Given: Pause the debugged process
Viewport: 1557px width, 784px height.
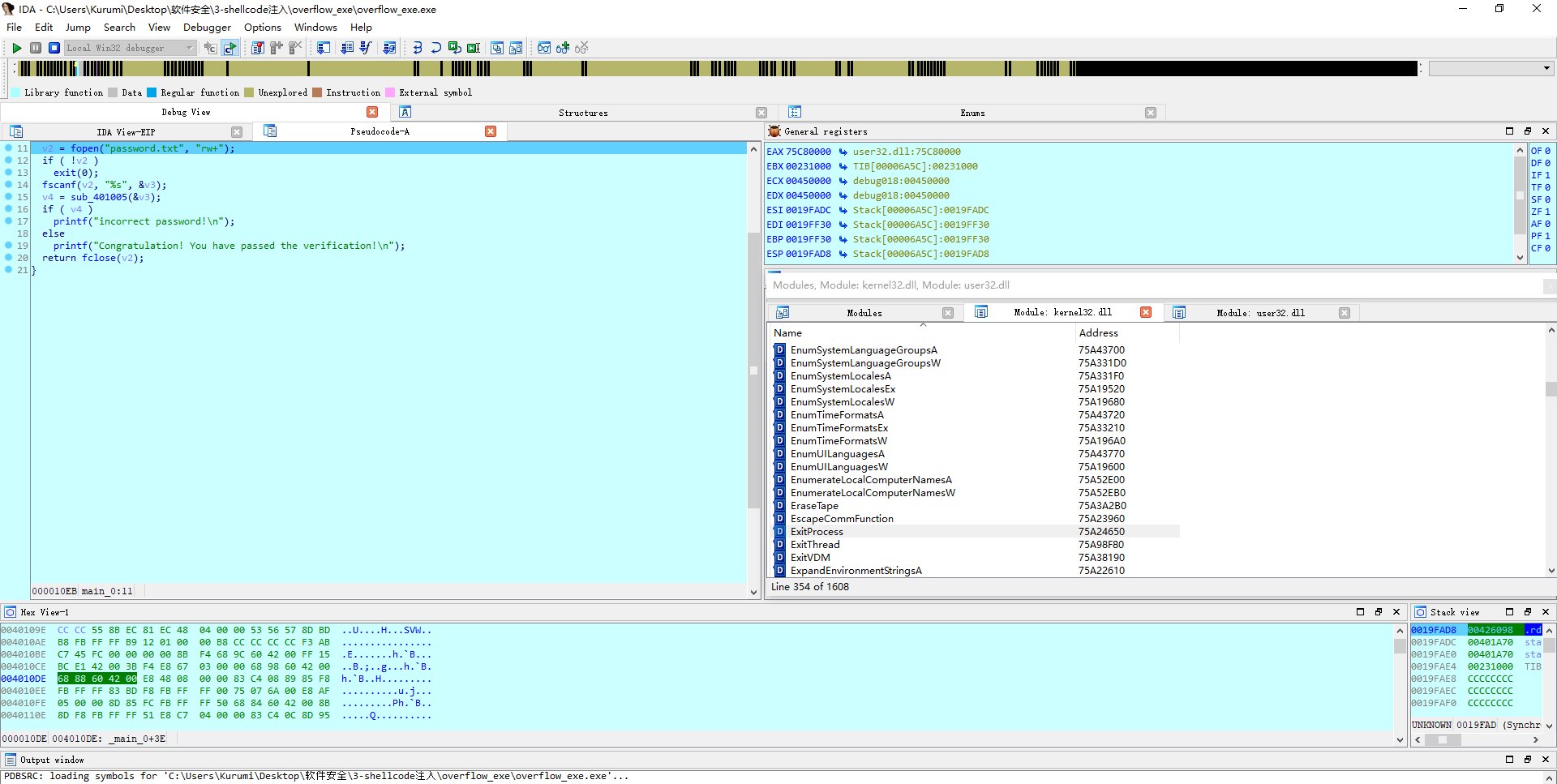Looking at the screenshot, I should 36,48.
